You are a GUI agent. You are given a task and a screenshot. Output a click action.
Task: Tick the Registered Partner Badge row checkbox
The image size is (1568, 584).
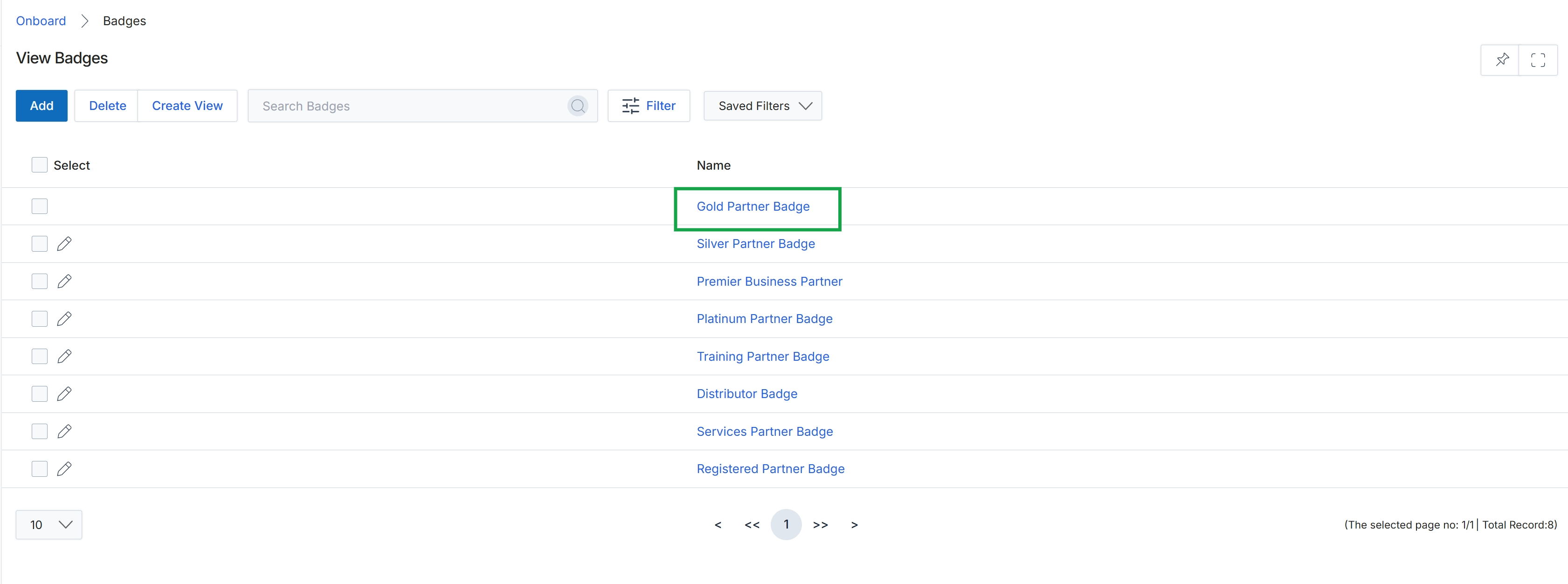click(x=40, y=469)
